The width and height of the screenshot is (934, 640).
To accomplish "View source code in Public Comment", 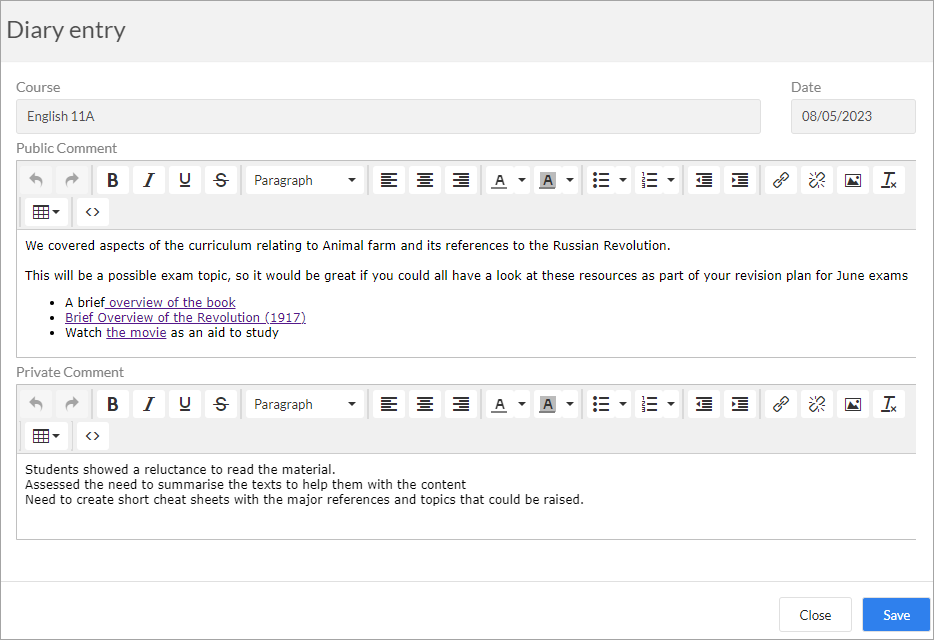I will (92, 212).
